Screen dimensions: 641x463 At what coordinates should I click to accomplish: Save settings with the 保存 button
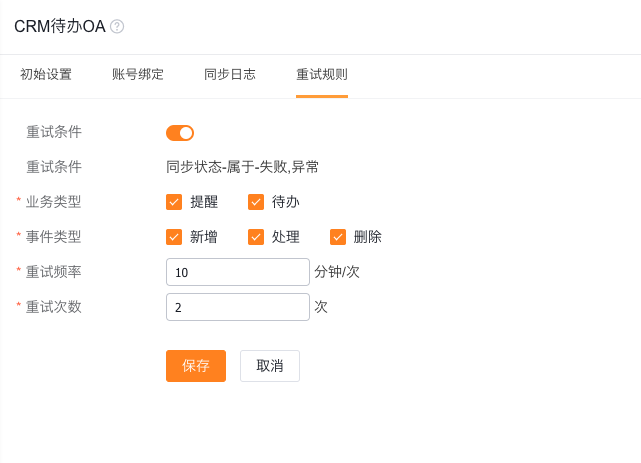coord(196,366)
